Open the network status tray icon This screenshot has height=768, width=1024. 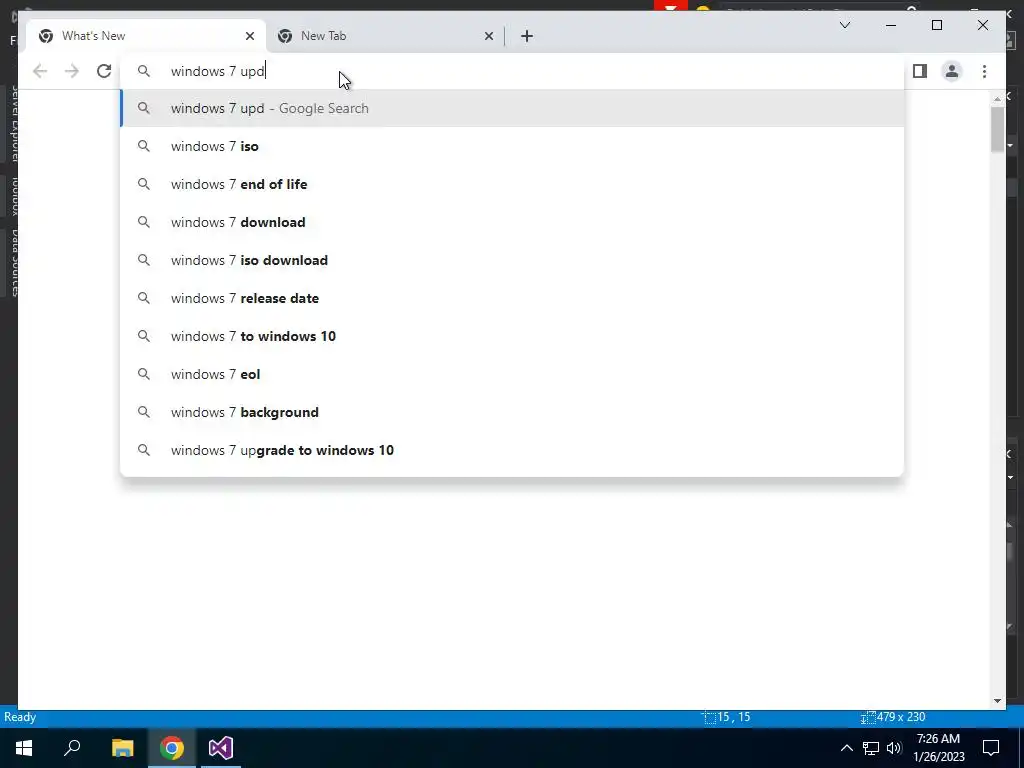coord(870,748)
